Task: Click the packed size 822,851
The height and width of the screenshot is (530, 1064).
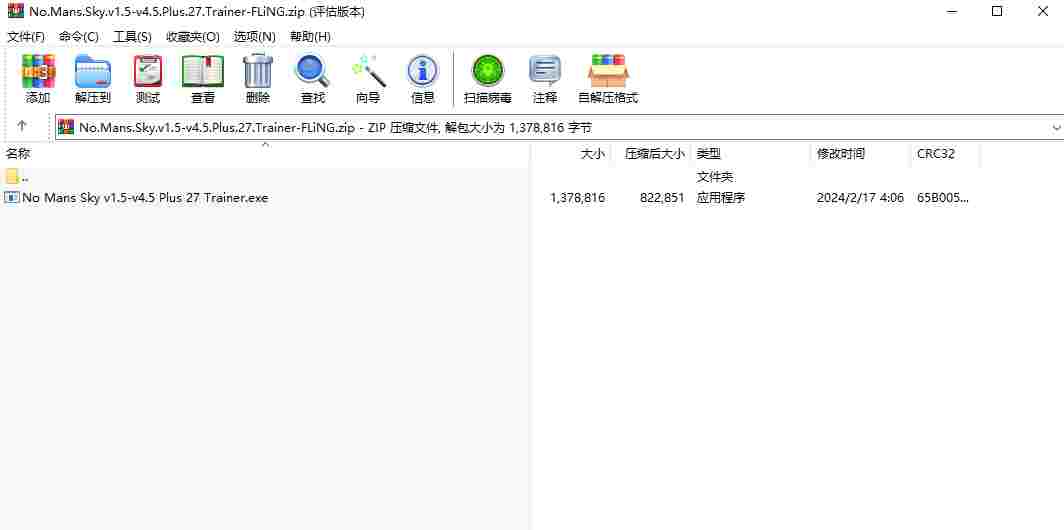Action: (662, 198)
